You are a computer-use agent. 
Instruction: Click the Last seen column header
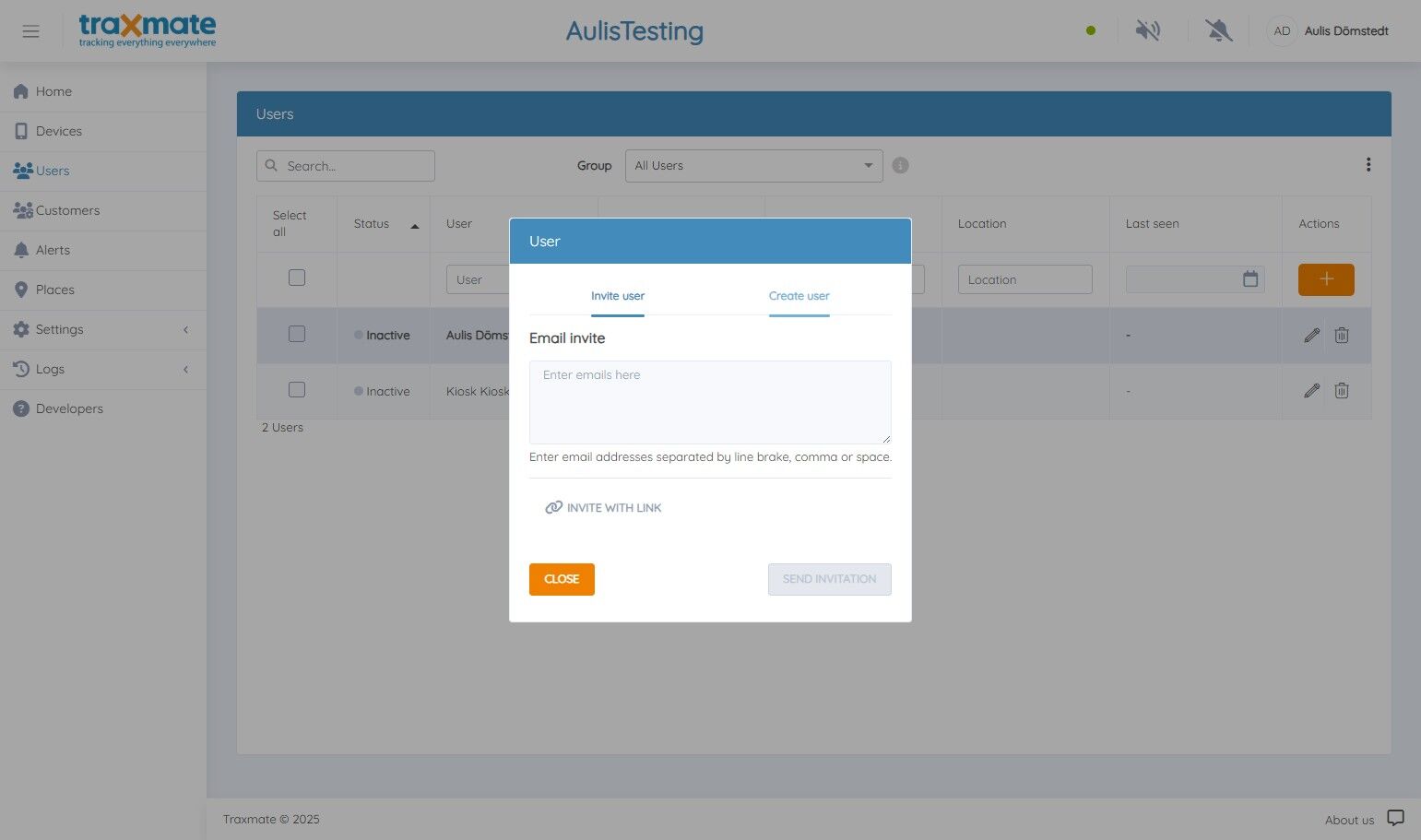click(x=1153, y=224)
